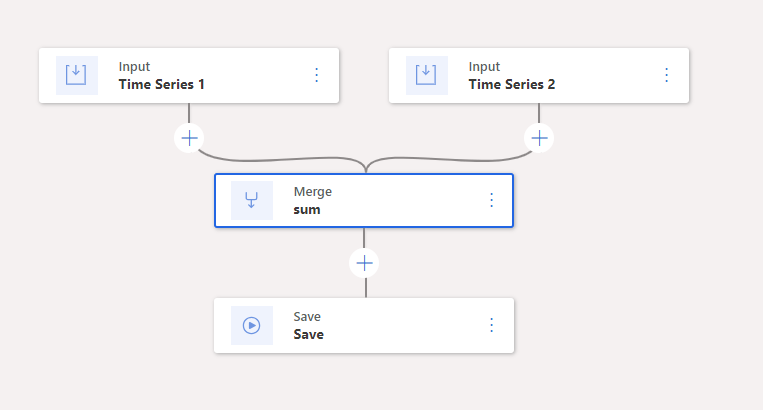Select the Time Series 2 step name

pyautogui.click(x=511, y=84)
